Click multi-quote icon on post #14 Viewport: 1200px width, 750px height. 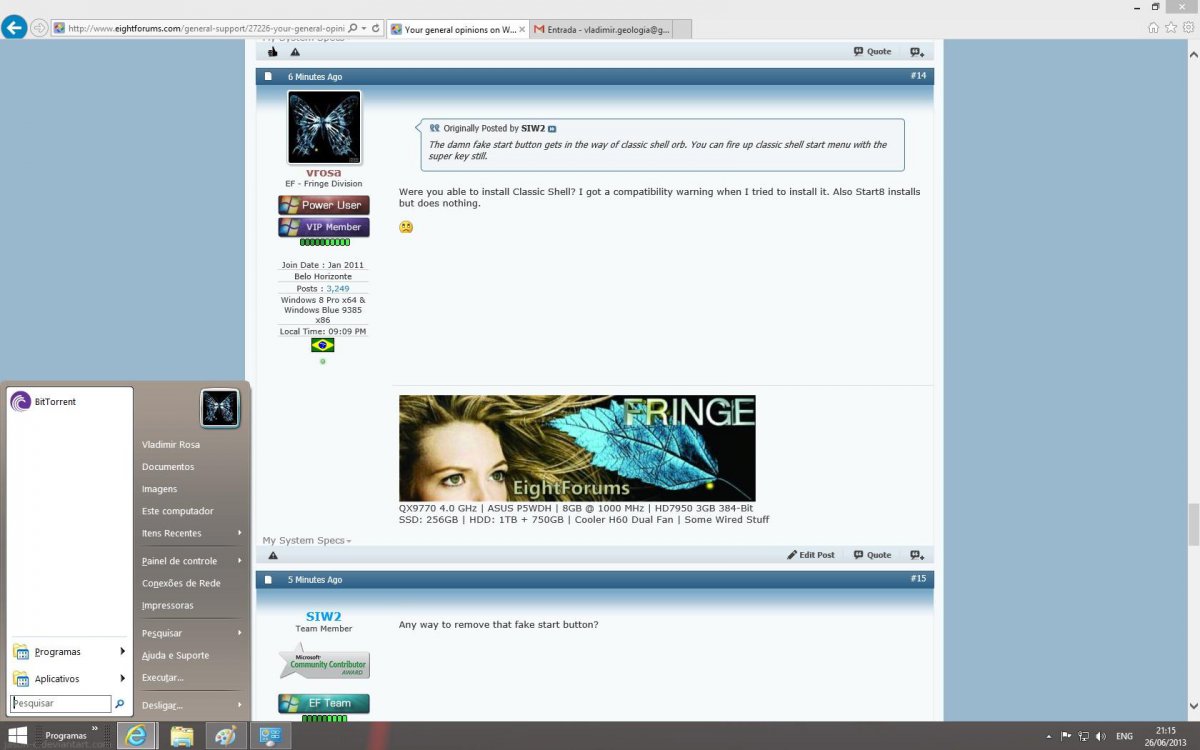(x=916, y=555)
